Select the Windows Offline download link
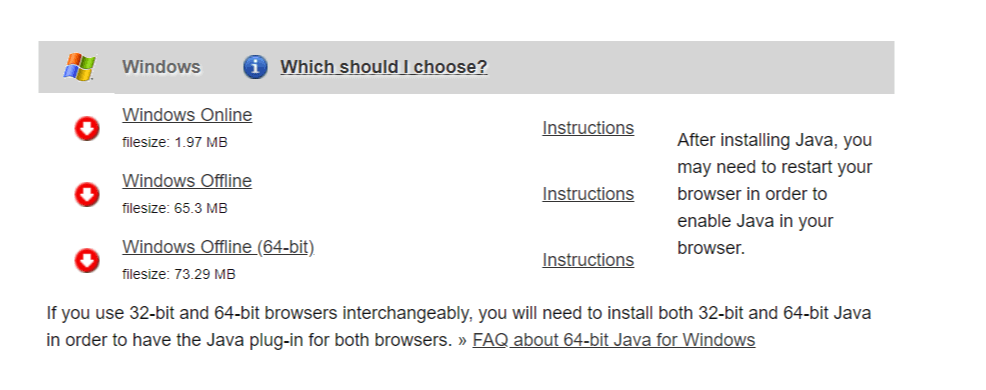Viewport: 986px width, 390px height. coord(187,181)
